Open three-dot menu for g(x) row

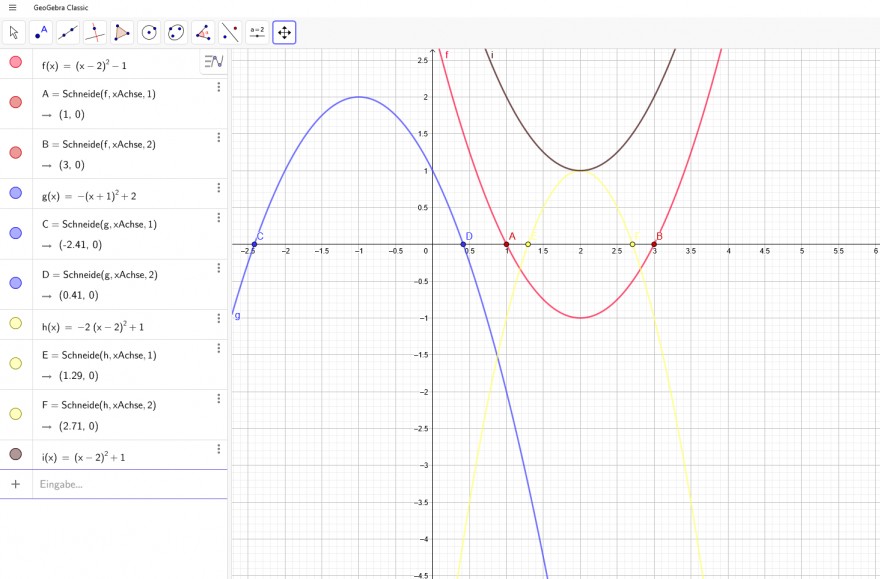pos(219,187)
